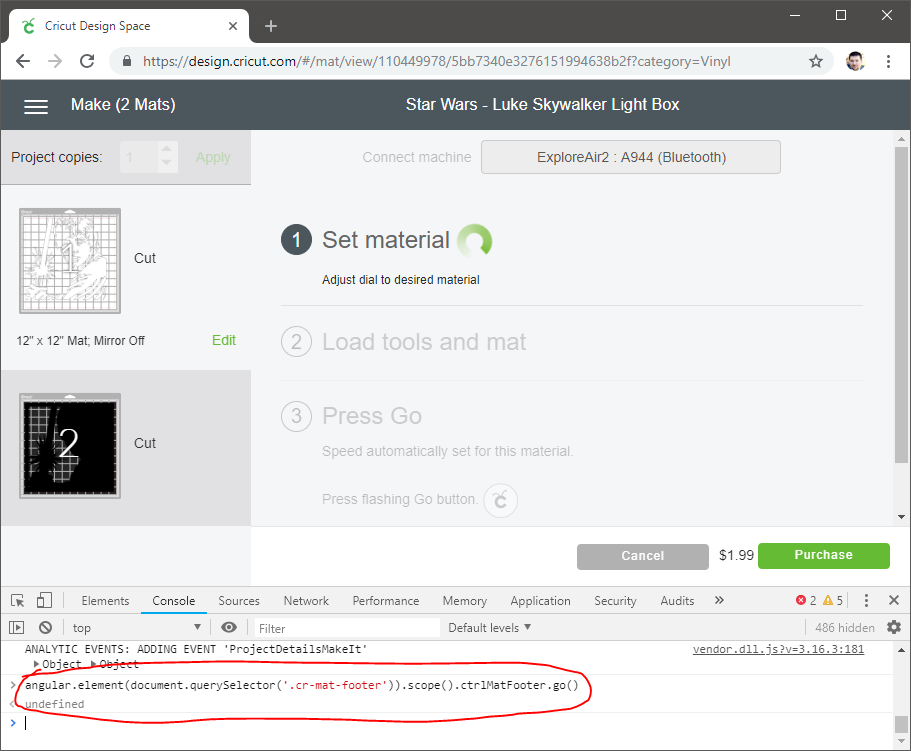Open the DevTools three-dot customize menu
The height and width of the screenshot is (751, 911).
tap(866, 601)
